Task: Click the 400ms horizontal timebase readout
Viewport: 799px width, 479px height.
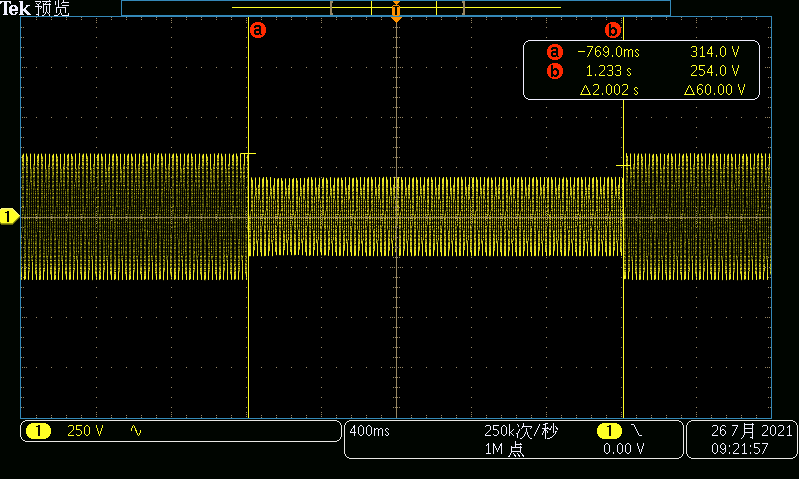Action: pyautogui.click(x=369, y=431)
